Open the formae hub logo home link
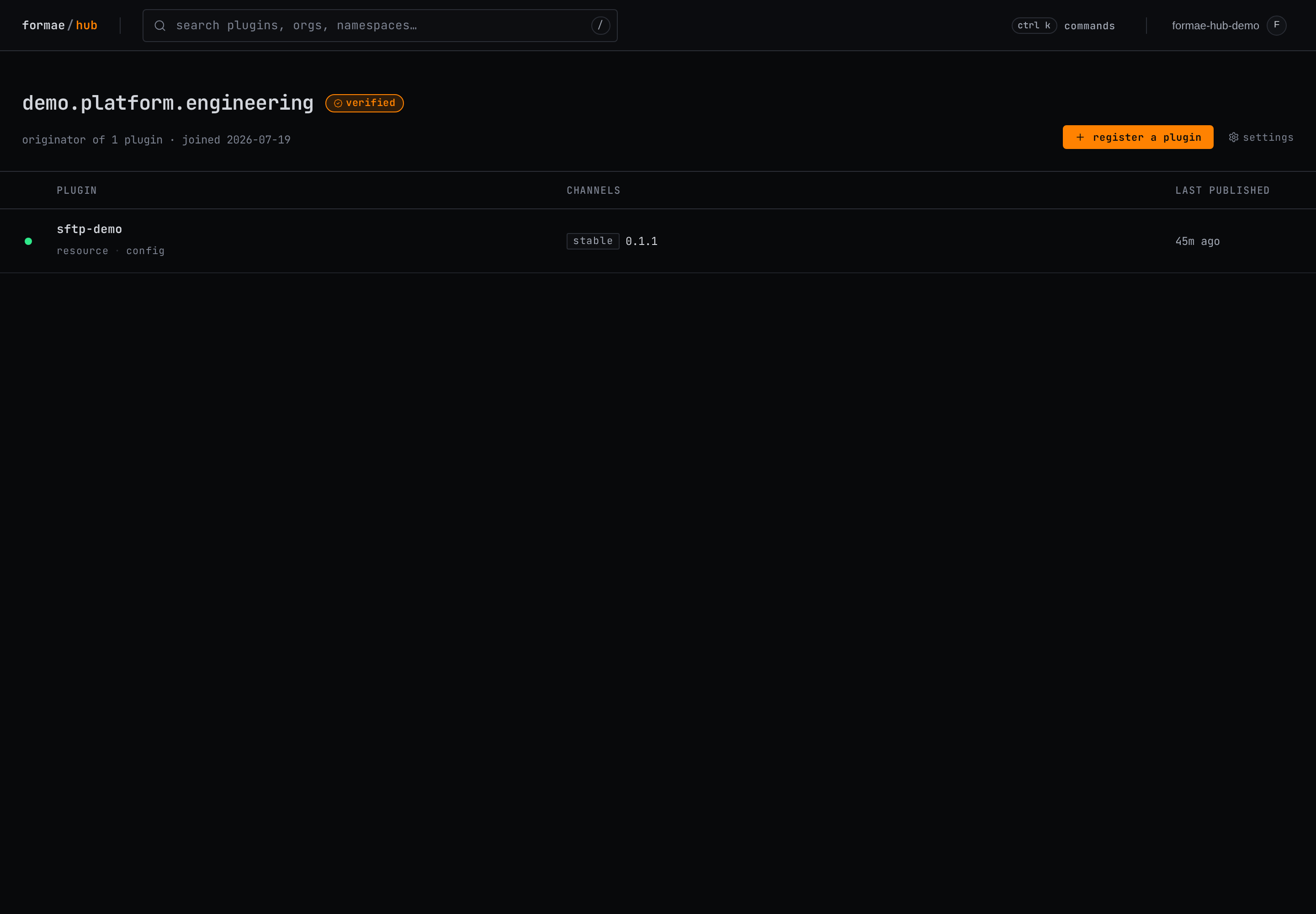This screenshot has width=1316, height=914. coord(59,25)
